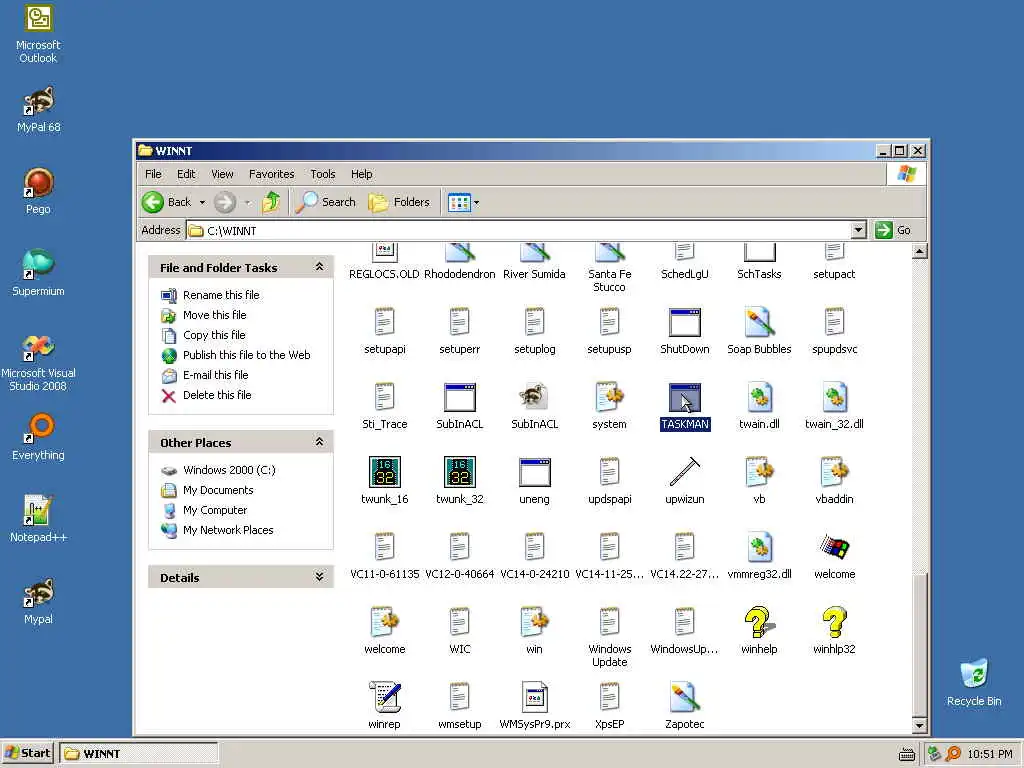Open the File menu
The height and width of the screenshot is (768, 1024).
(153, 174)
